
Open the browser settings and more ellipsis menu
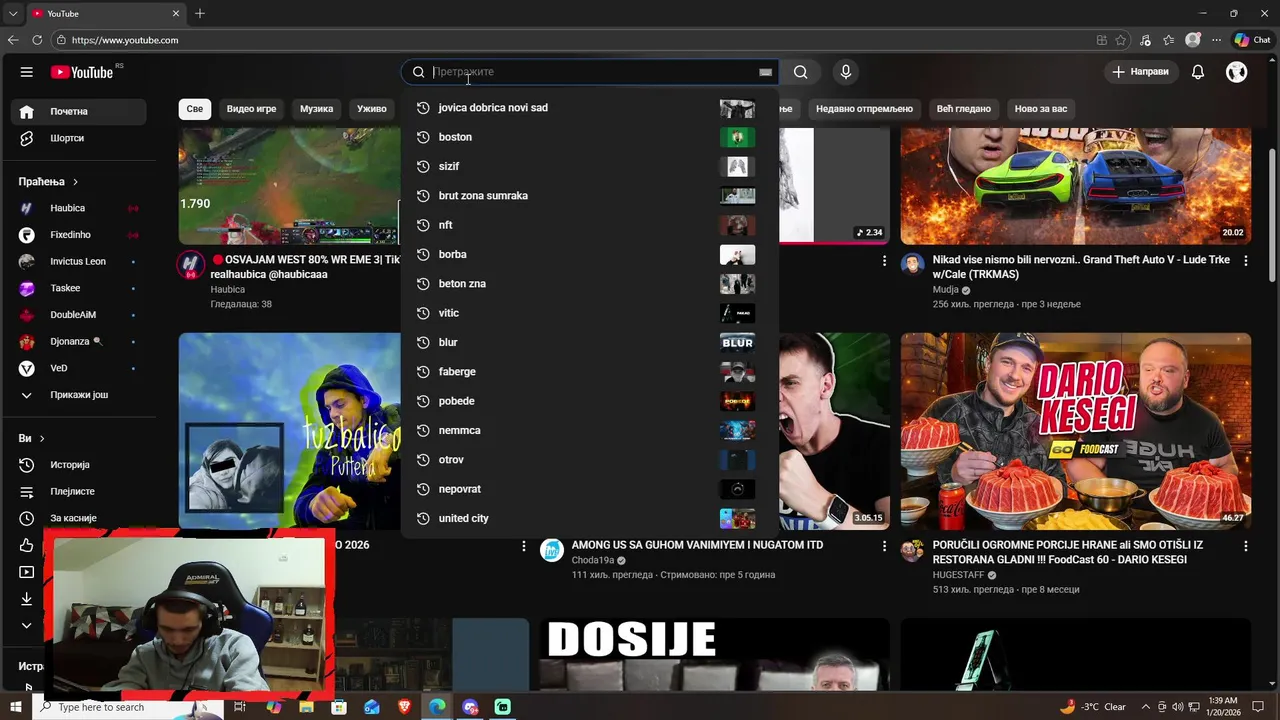(x=1217, y=40)
